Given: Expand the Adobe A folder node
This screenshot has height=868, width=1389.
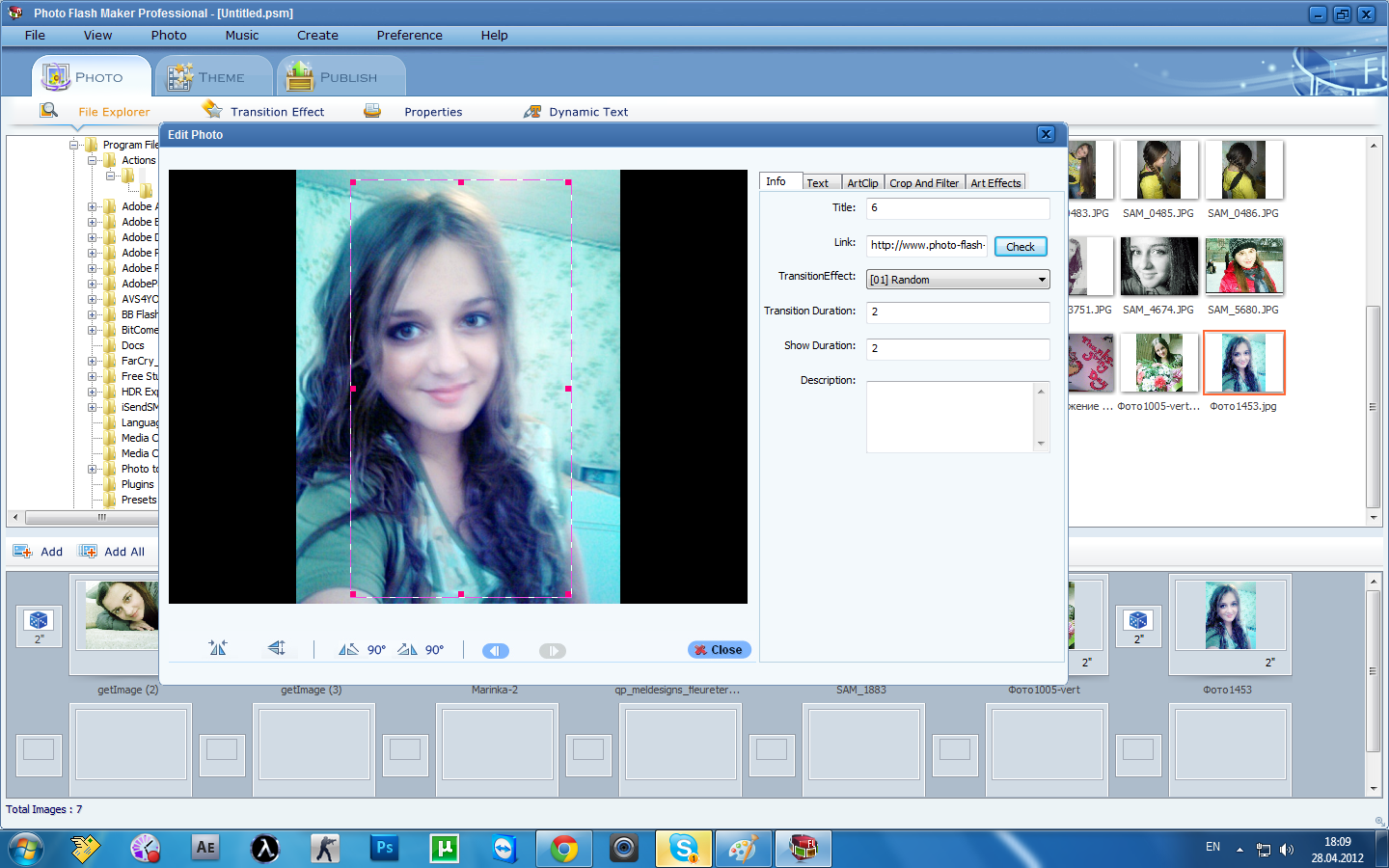Looking at the screenshot, I should pos(93,206).
